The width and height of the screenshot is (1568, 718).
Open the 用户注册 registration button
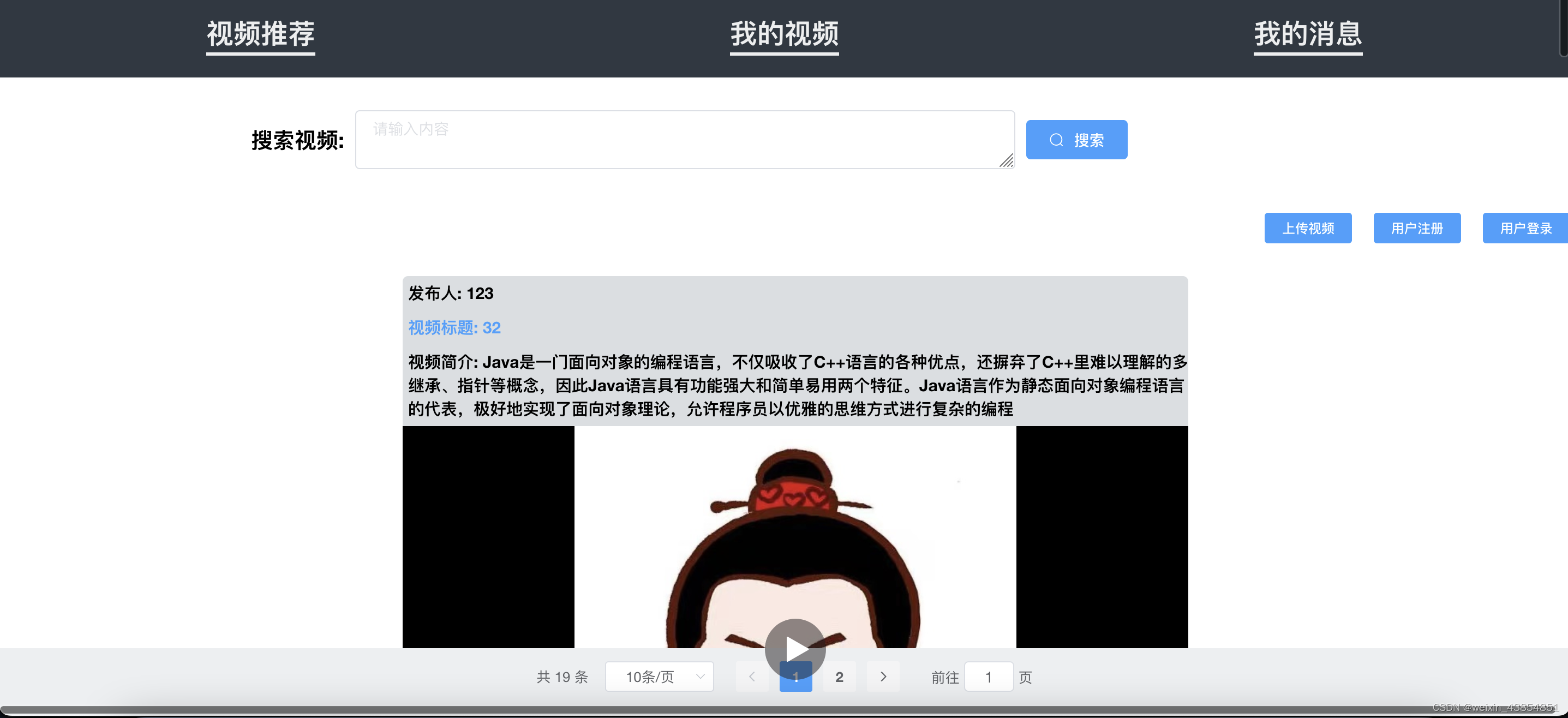[1416, 228]
